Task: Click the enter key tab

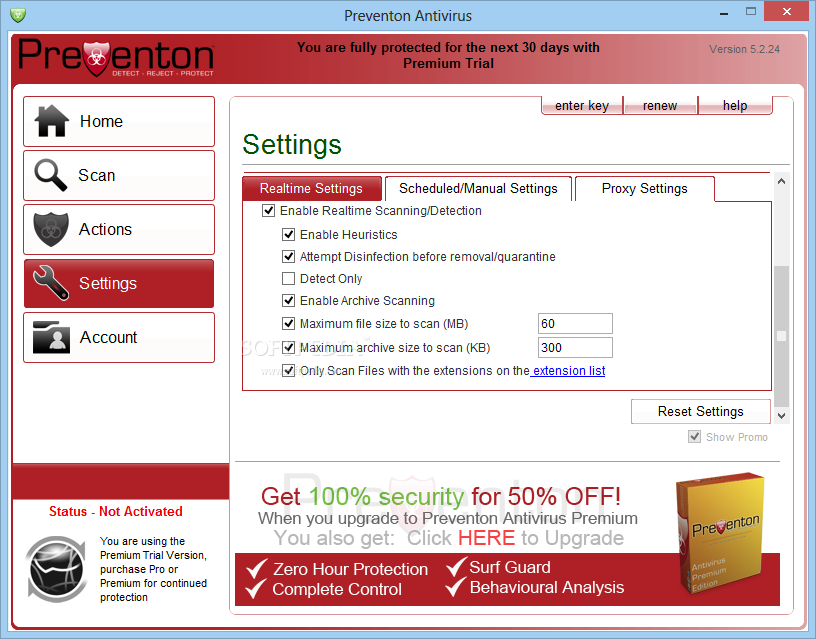Action: click(x=582, y=106)
